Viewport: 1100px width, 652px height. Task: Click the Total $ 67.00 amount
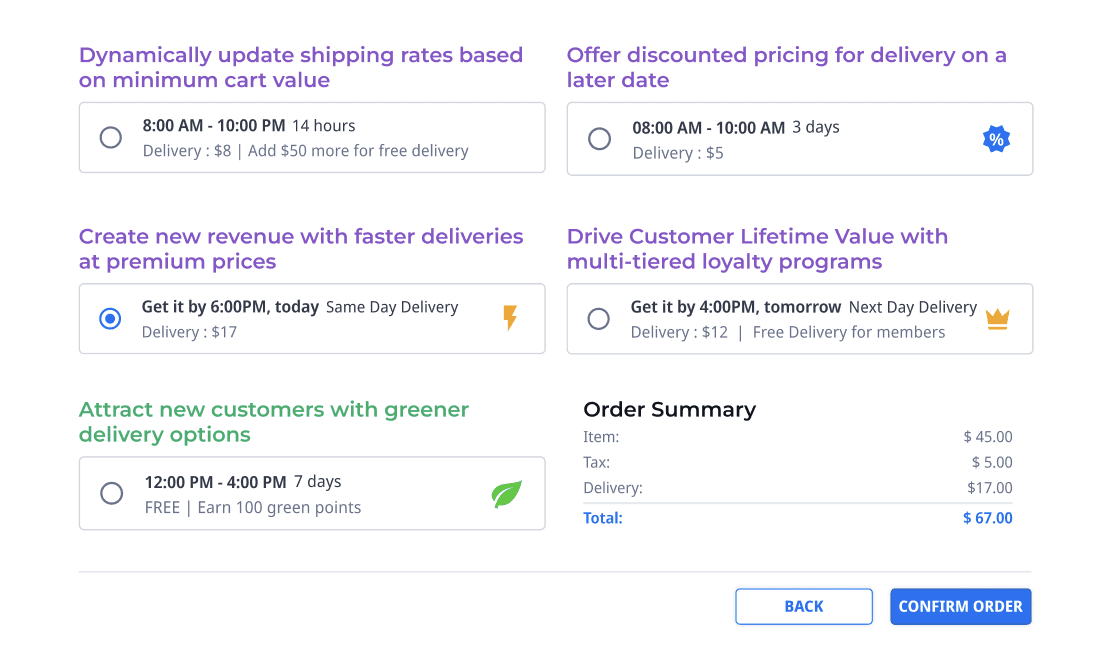tap(987, 518)
